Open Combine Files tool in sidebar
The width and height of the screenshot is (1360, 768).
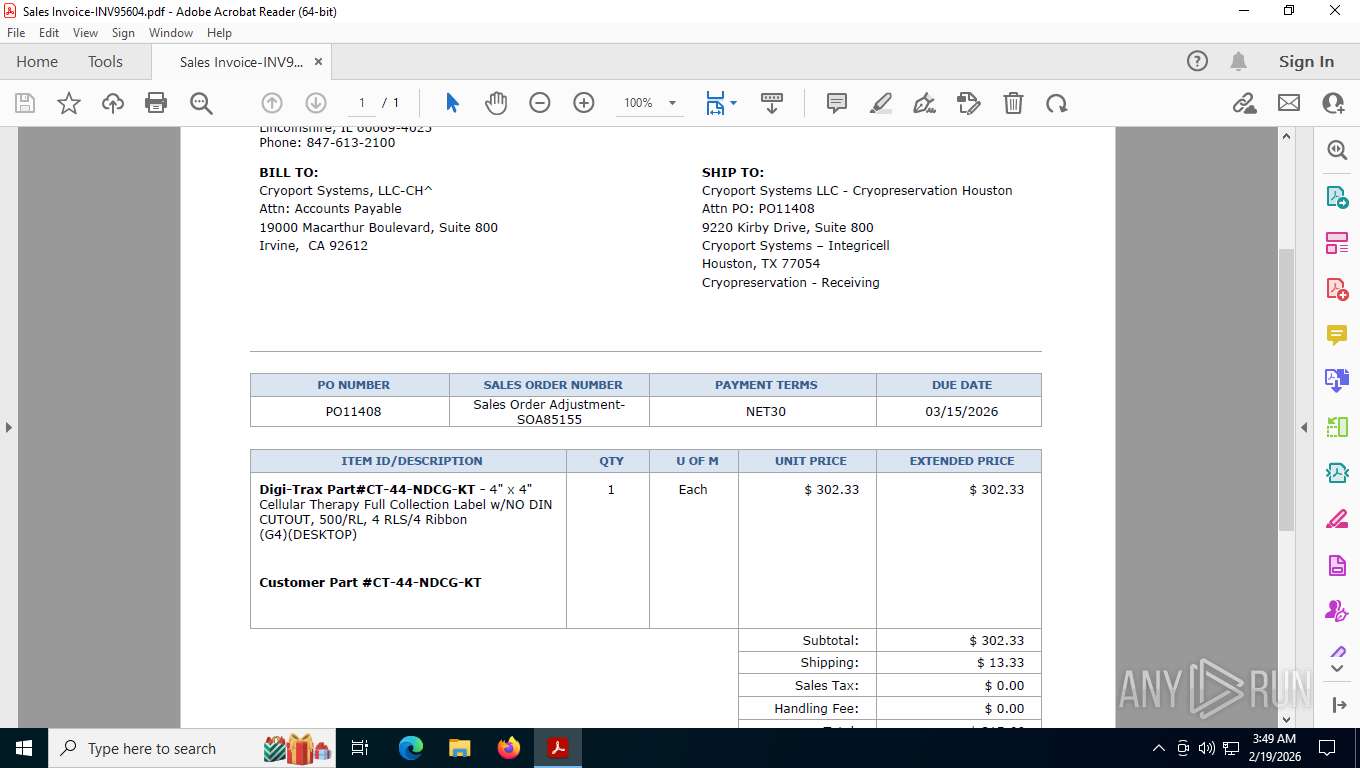pyautogui.click(x=1337, y=381)
